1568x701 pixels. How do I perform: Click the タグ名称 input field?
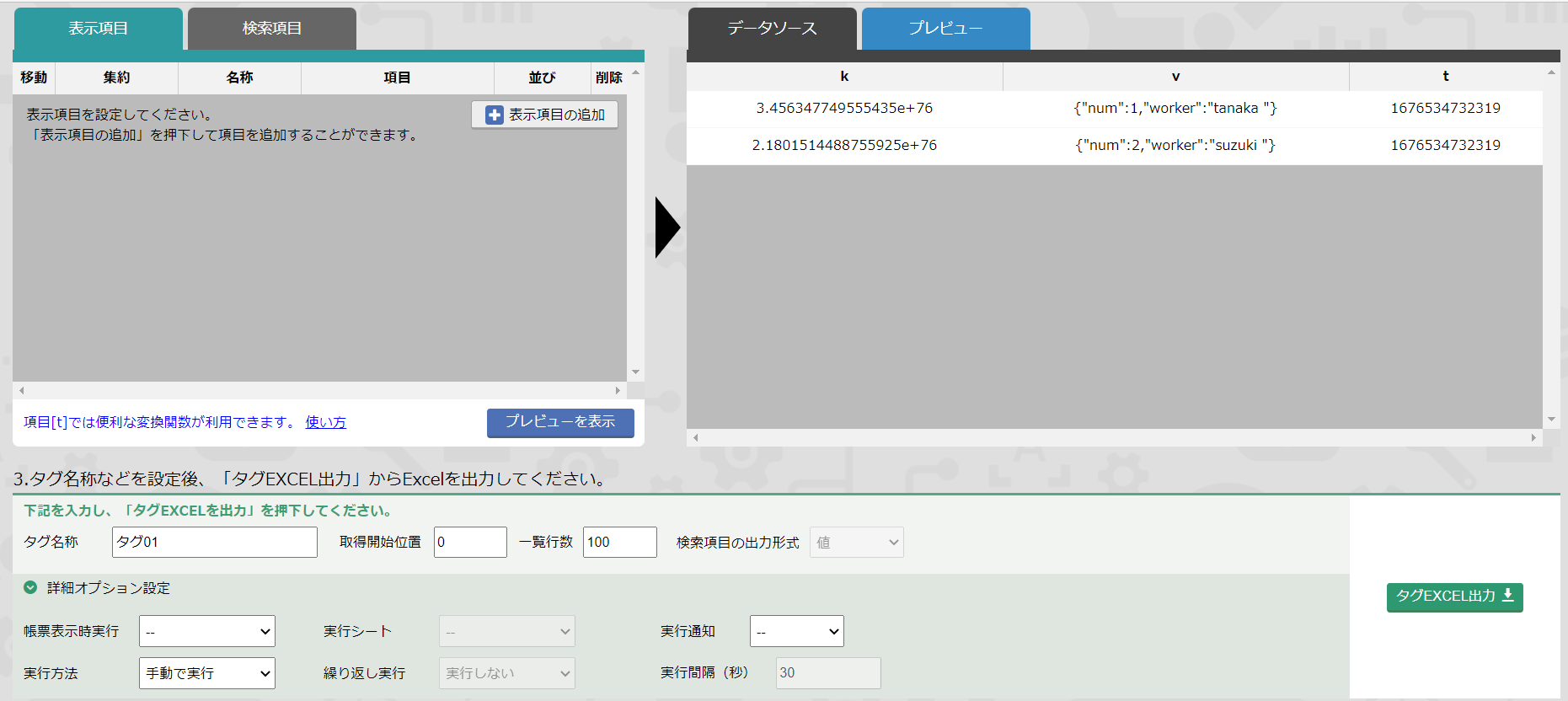(x=215, y=542)
